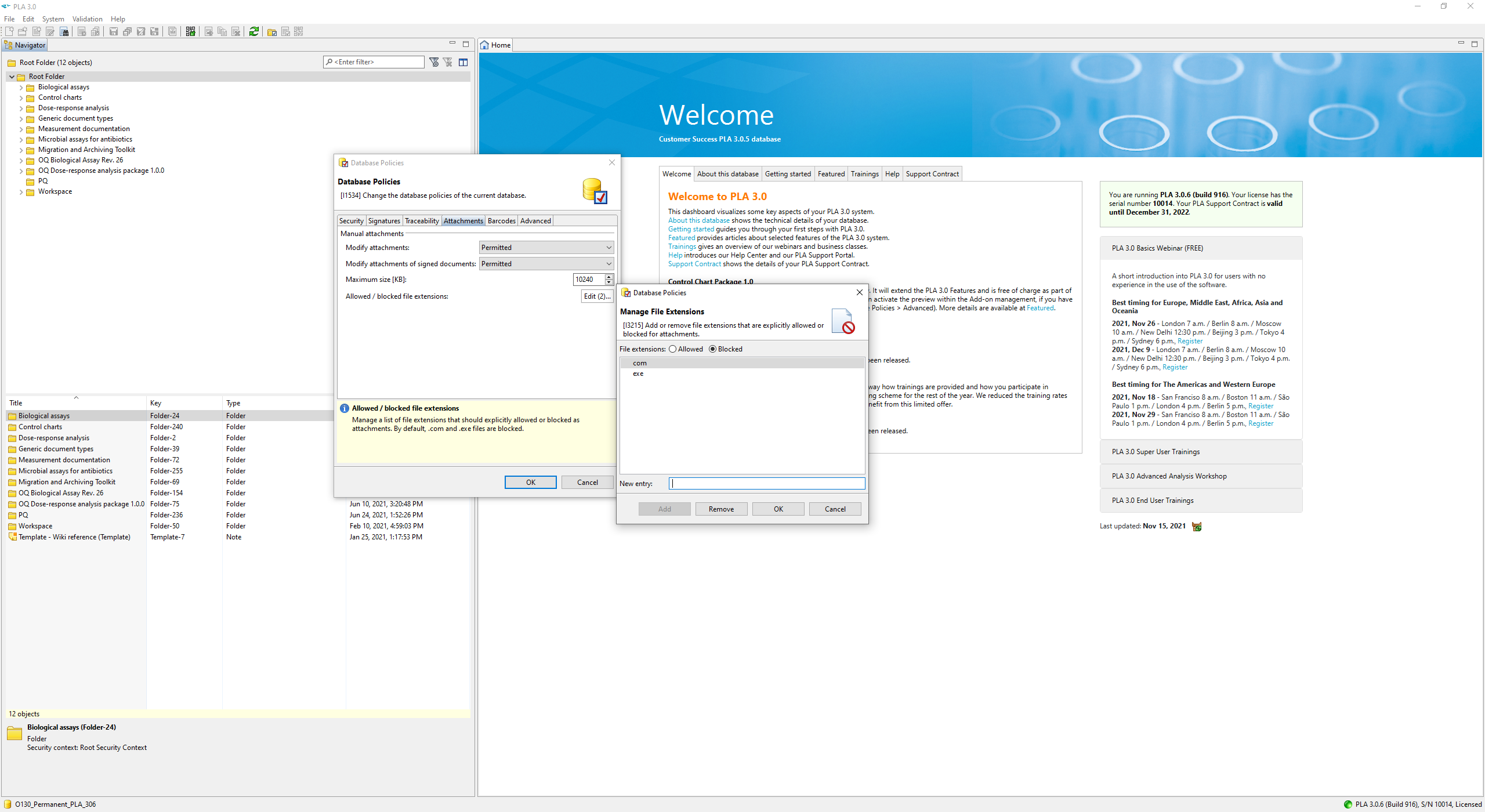Open the About this database dashboard tab
1485x812 pixels.
(x=727, y=174)
